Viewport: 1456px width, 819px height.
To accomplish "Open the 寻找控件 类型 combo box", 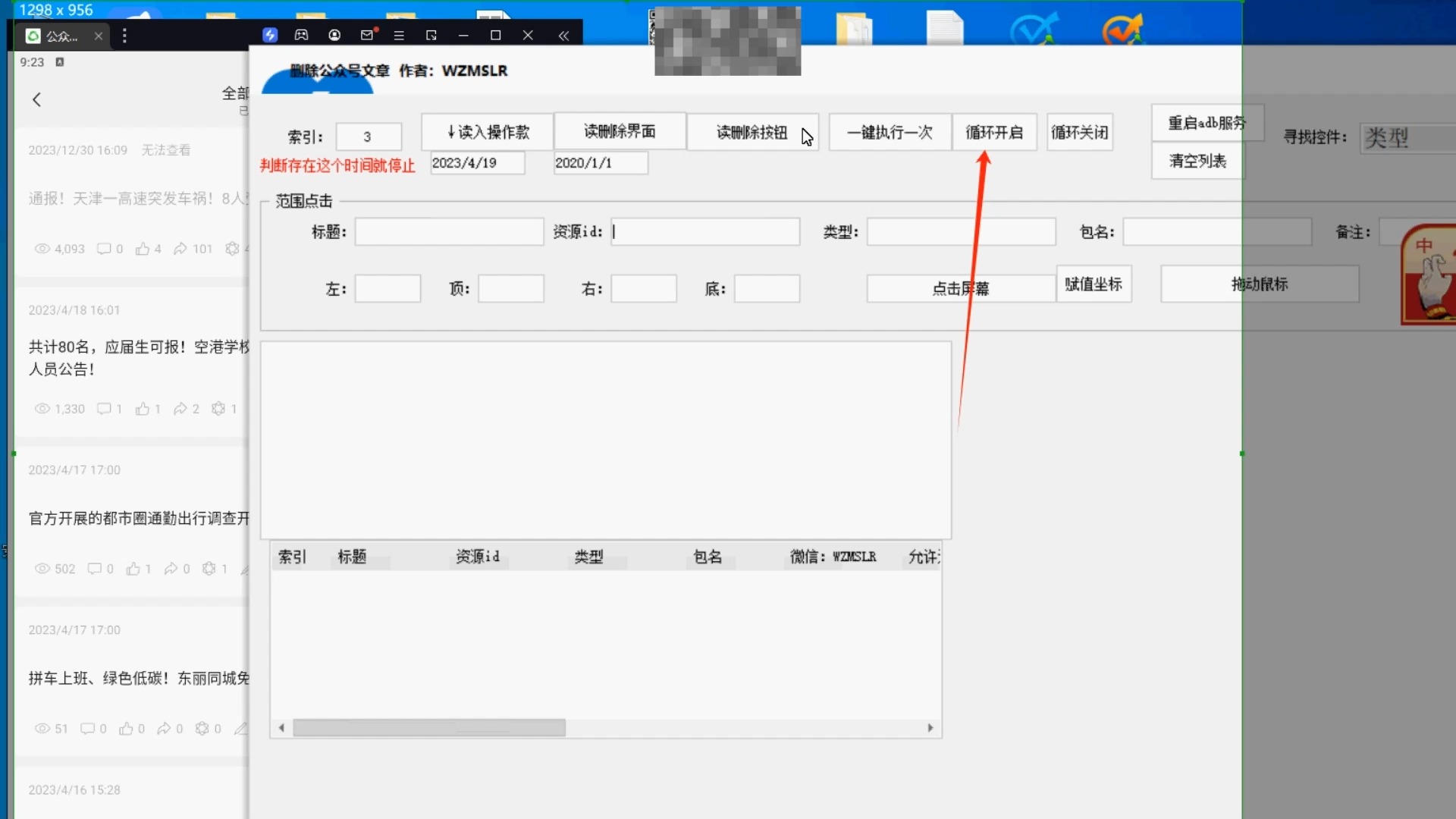I will pos(1407,137).
